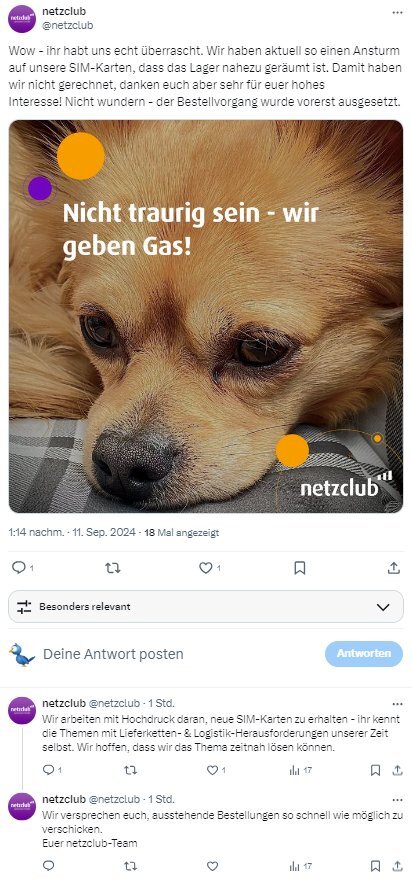The height and width of the screenshot is (879, 412).
Task: Share the main tweet via the share icon
Action: click(x=394, y=568)
